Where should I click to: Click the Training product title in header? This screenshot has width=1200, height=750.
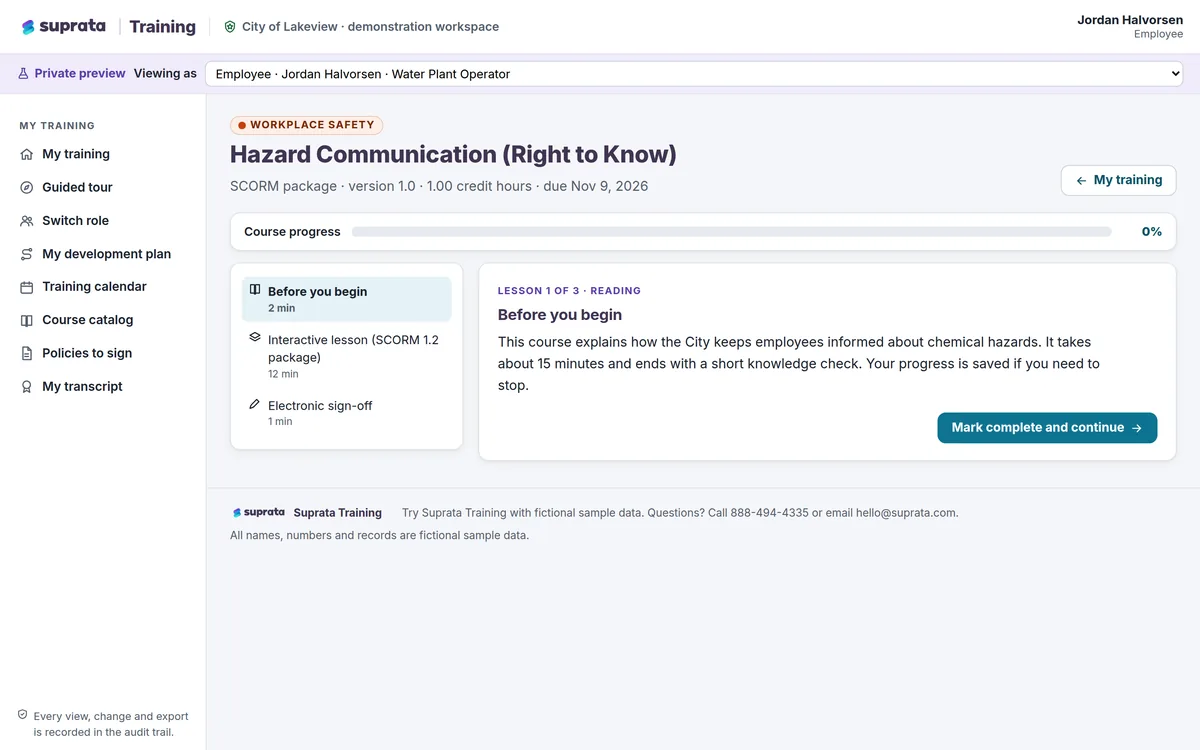click(x=162, y=27)
